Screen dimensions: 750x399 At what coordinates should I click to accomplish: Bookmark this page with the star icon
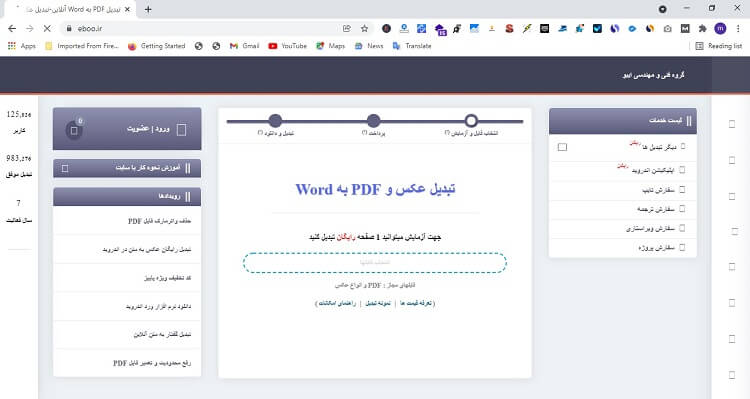[364, 29]
